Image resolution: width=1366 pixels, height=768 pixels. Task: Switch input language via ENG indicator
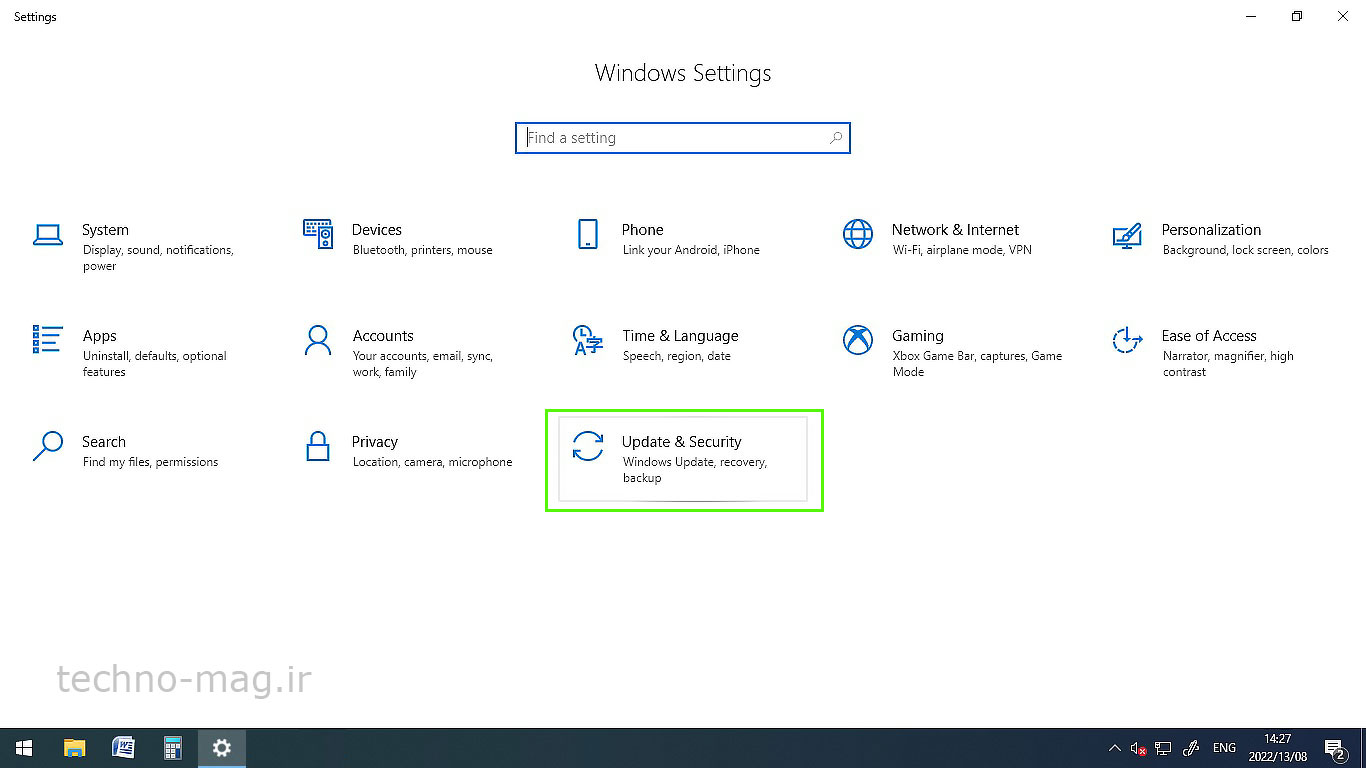coord(1224,748)
